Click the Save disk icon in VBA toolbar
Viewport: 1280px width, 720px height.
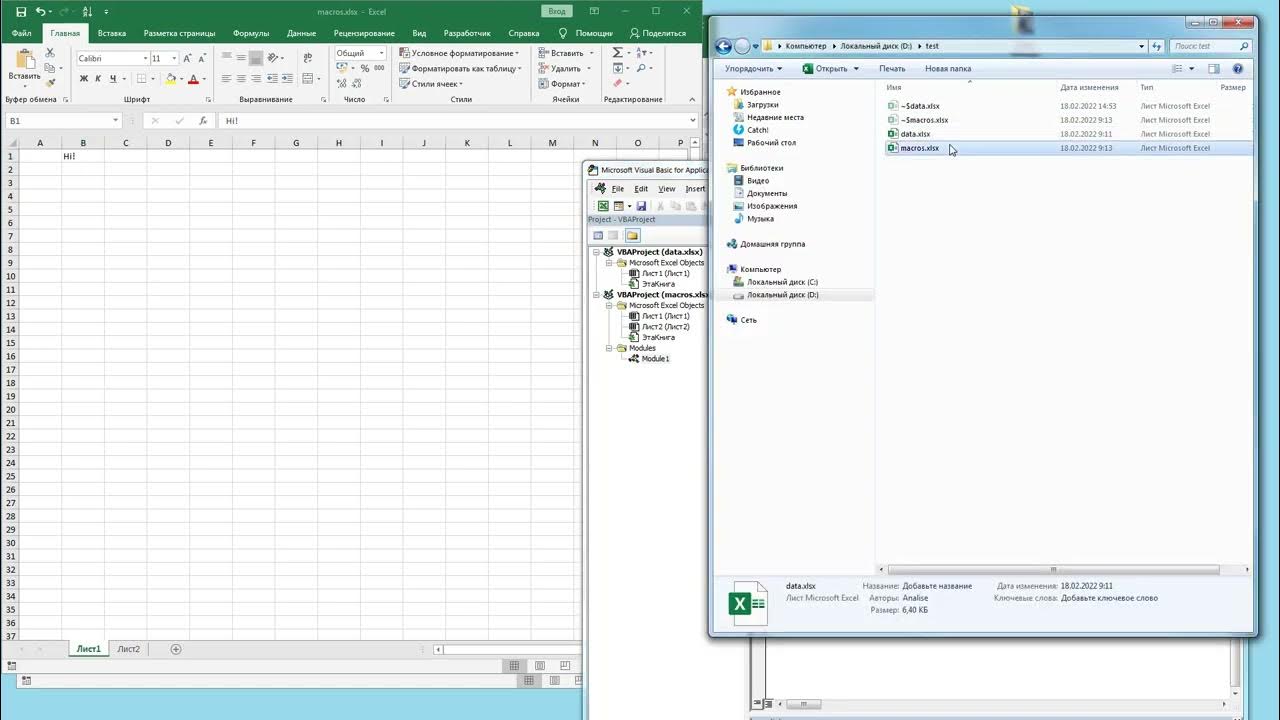tap(641, 206)
